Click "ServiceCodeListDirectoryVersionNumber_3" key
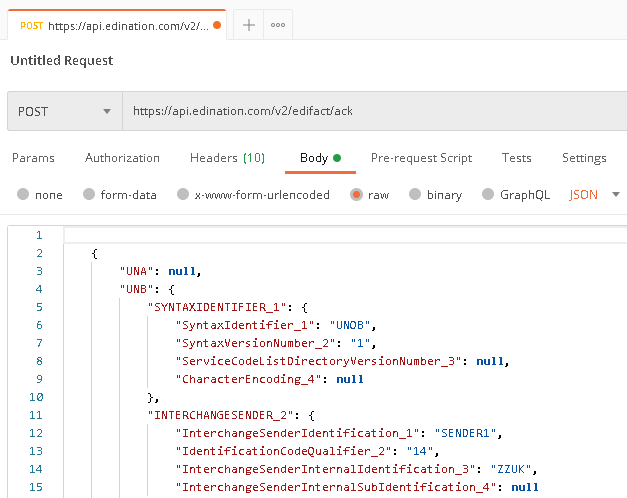 tap(319, 361)
